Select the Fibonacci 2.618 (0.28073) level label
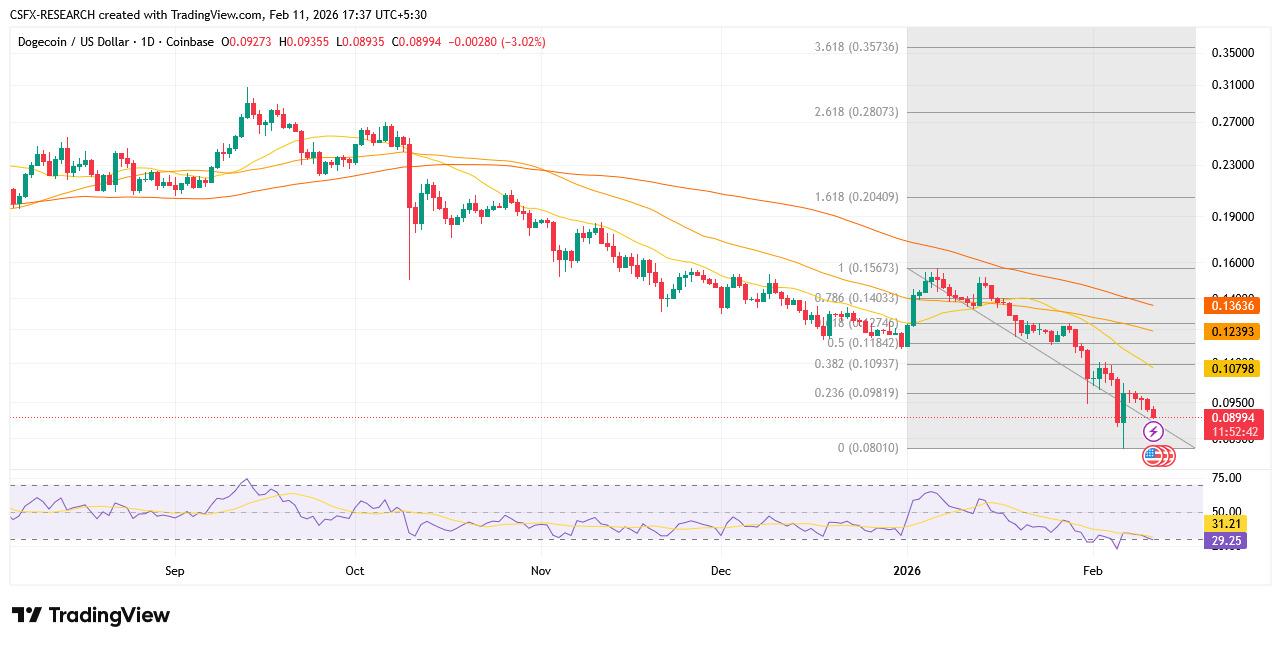Viewport: 1281px width, 645px height. point(856,112)
